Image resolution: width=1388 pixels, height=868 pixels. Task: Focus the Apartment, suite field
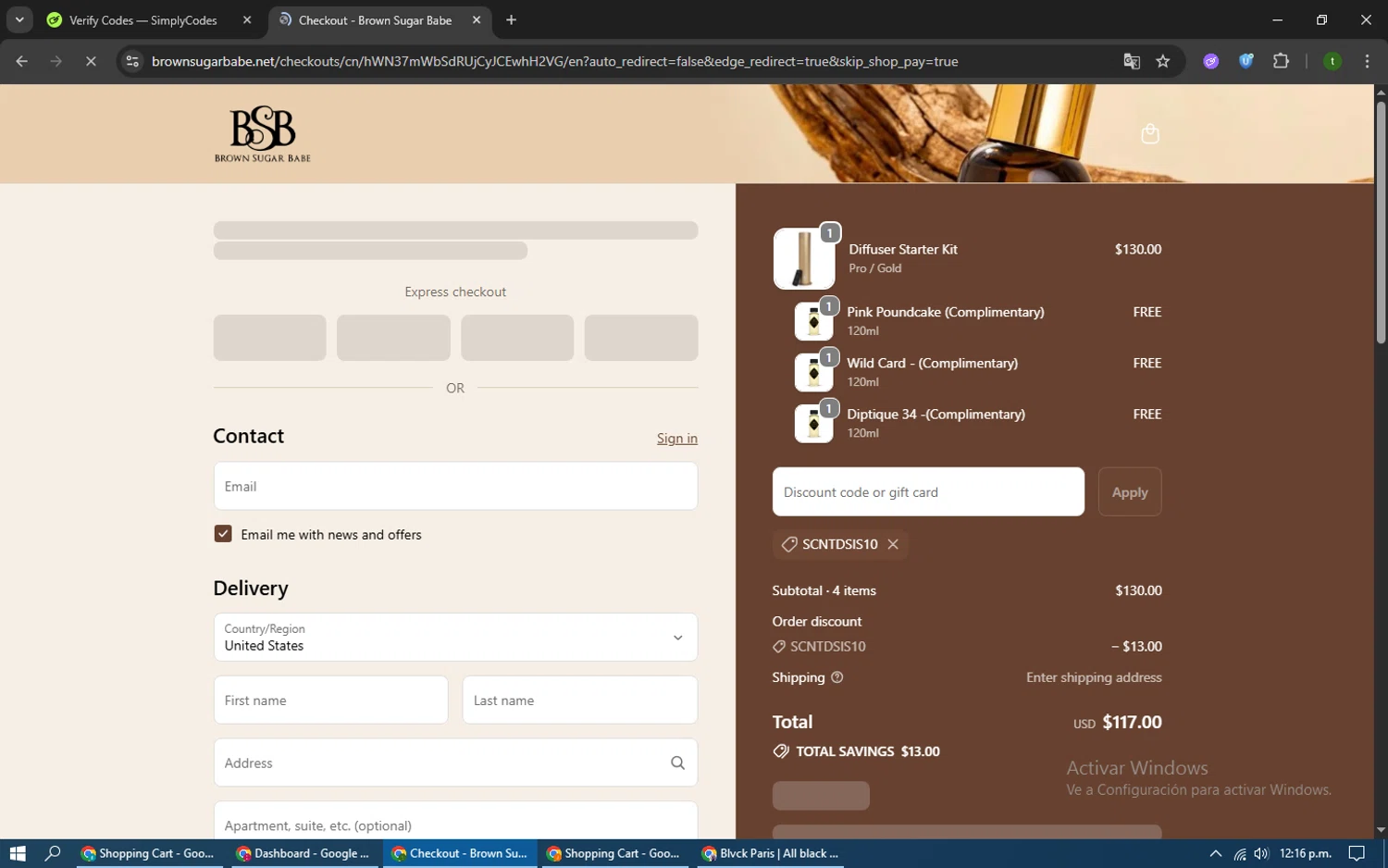[455, 822]
